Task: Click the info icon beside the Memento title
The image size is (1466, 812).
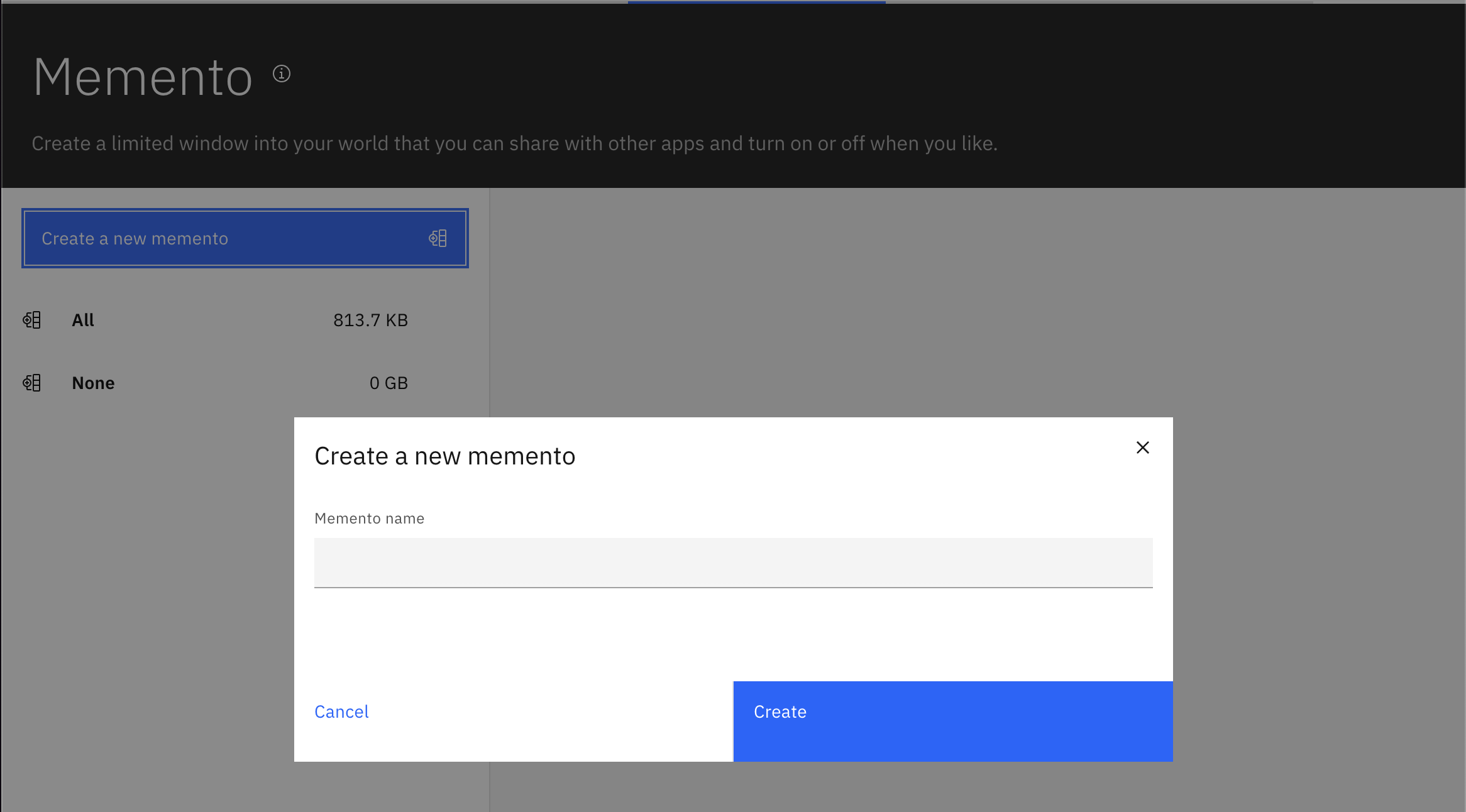Action: click(281, 75)
